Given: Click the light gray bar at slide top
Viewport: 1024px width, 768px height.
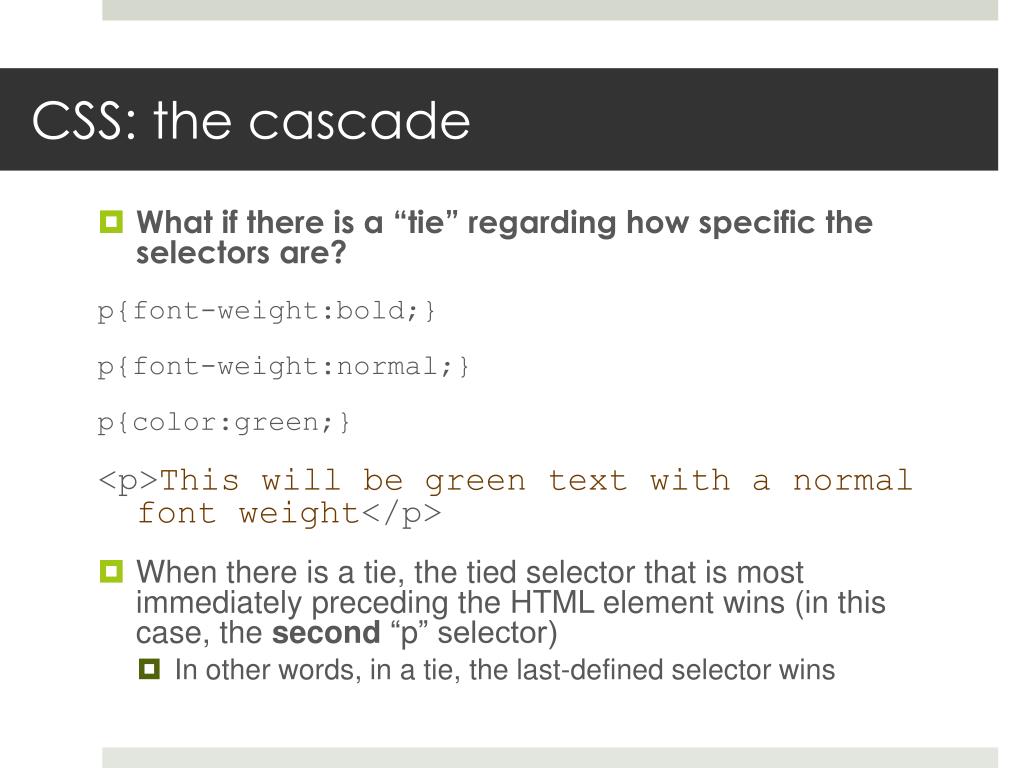Looking at the screenshot, I should tap(550, 10).
